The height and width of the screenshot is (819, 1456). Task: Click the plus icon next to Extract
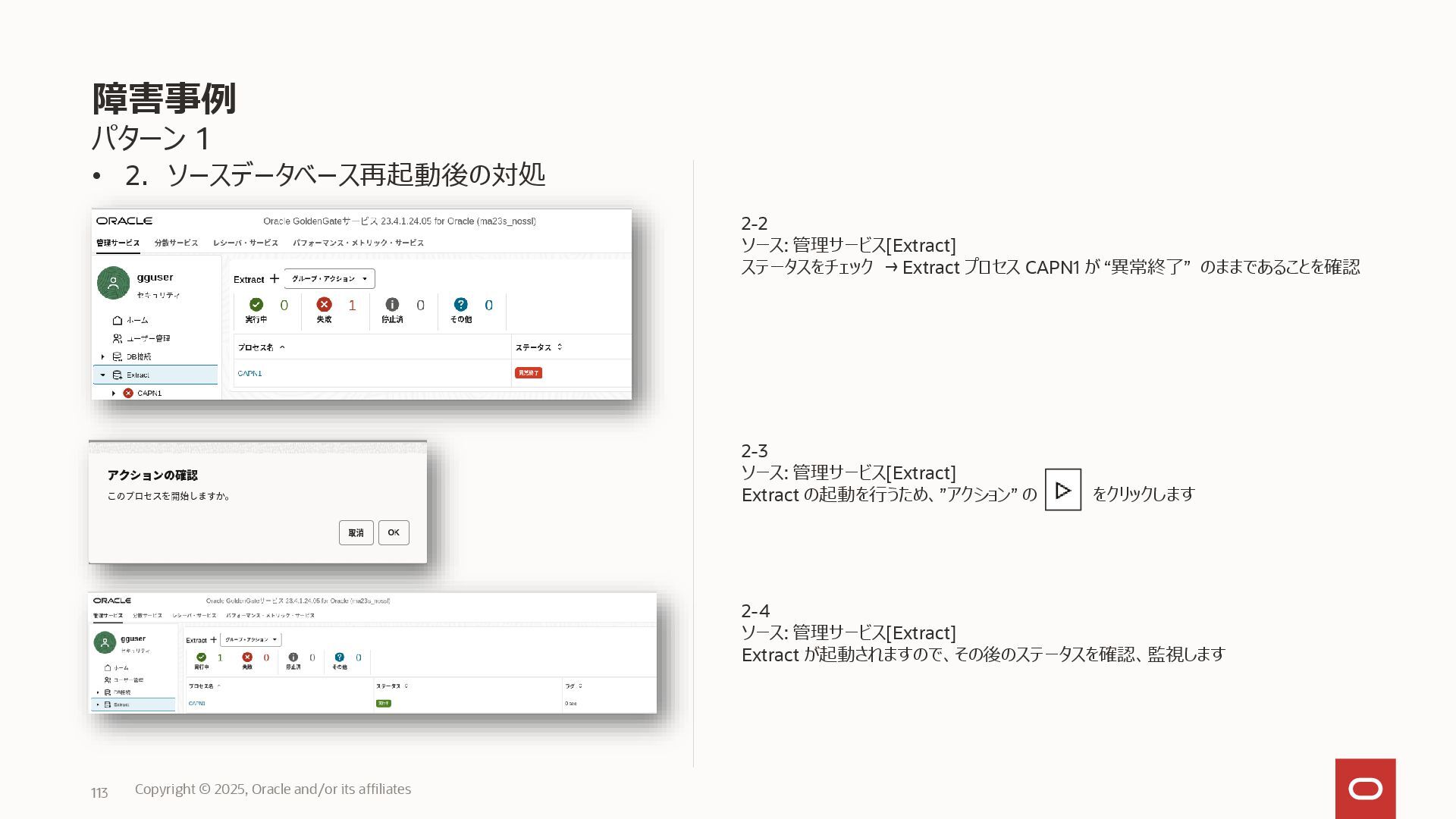tap(275, 279)
